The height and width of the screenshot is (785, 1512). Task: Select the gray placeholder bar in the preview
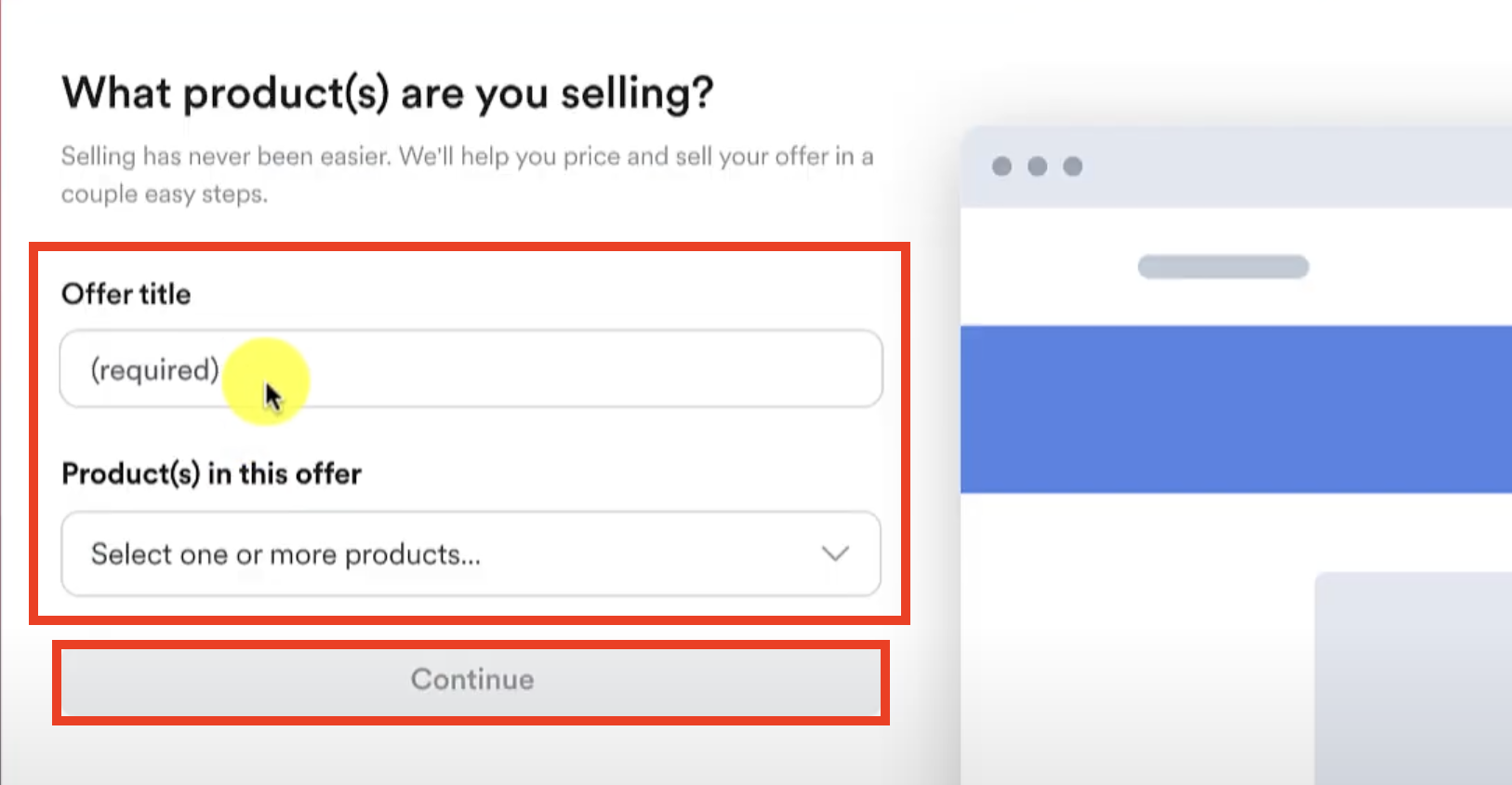pyautogui.click(x=1223, y=267)
